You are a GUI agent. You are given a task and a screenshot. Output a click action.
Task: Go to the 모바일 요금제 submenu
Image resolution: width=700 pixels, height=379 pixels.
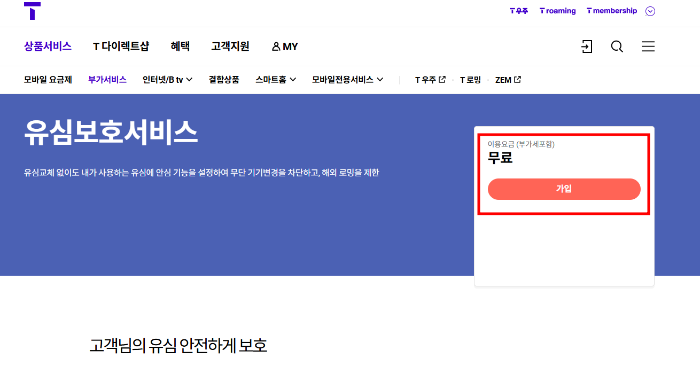pos(48,79)
